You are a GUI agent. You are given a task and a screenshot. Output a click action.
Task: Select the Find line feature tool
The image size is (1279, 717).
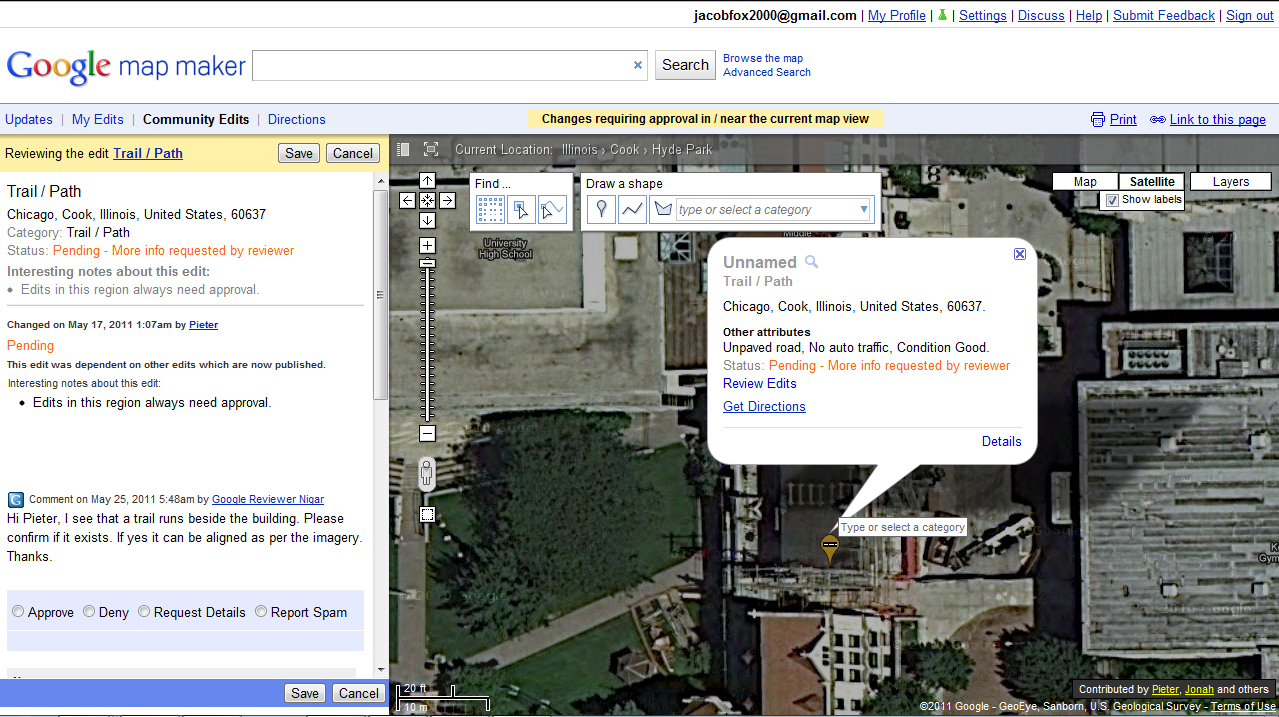point(552,209)
